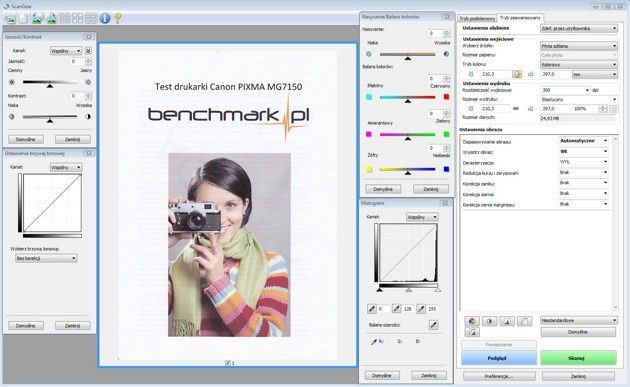Open the yellow help guide icon
This screenshot has width=630, height=387.
click(118, 18)
